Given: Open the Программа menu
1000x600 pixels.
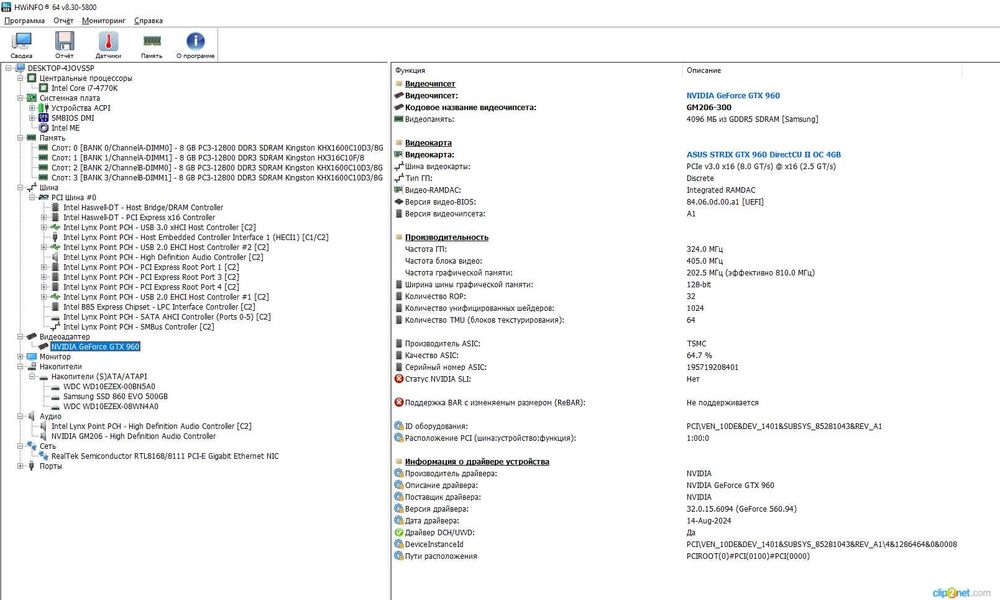Looking at the screenshot, I should pyautogui.click(x=24, y=20).
